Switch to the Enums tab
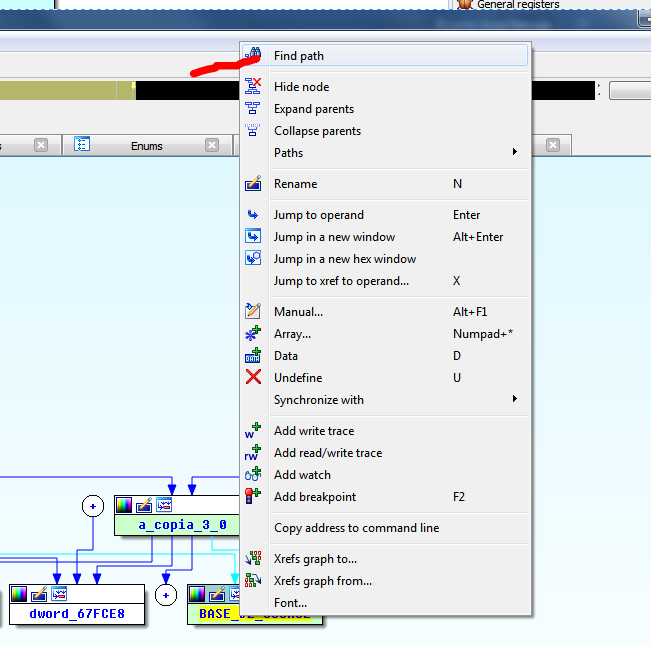 coord(146,146)
